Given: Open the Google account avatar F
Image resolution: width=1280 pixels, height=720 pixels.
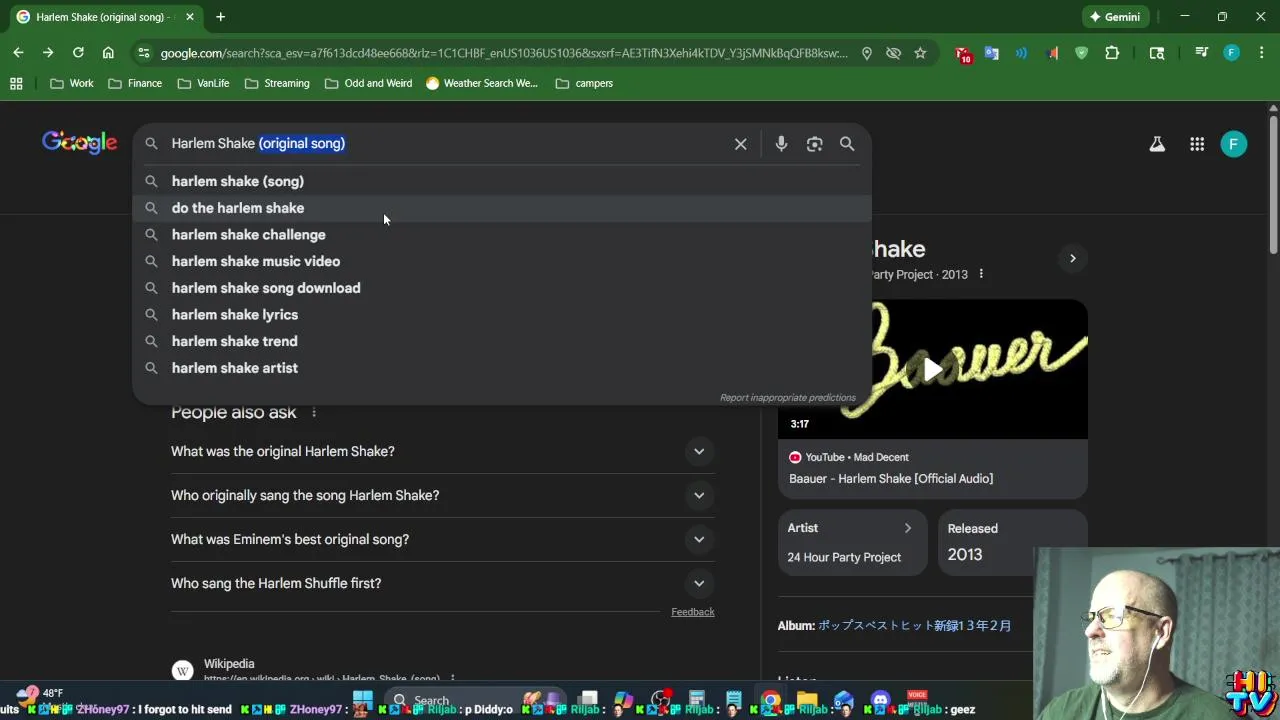Looking at the screenshot, I should click(x=1234, y=144).
